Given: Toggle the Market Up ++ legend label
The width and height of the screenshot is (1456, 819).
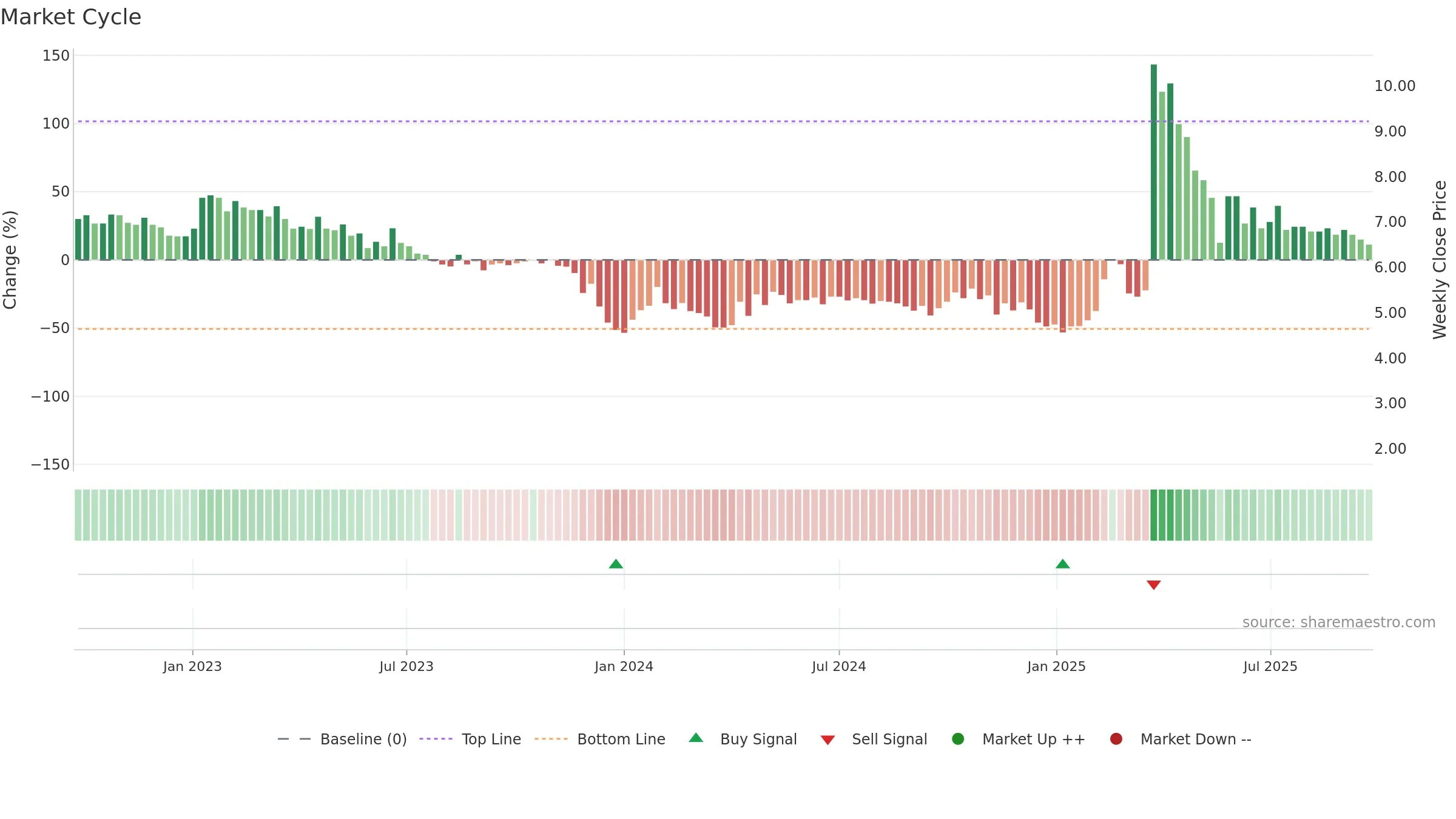Looking at the screenshot, I should [x=1034, y=740].
